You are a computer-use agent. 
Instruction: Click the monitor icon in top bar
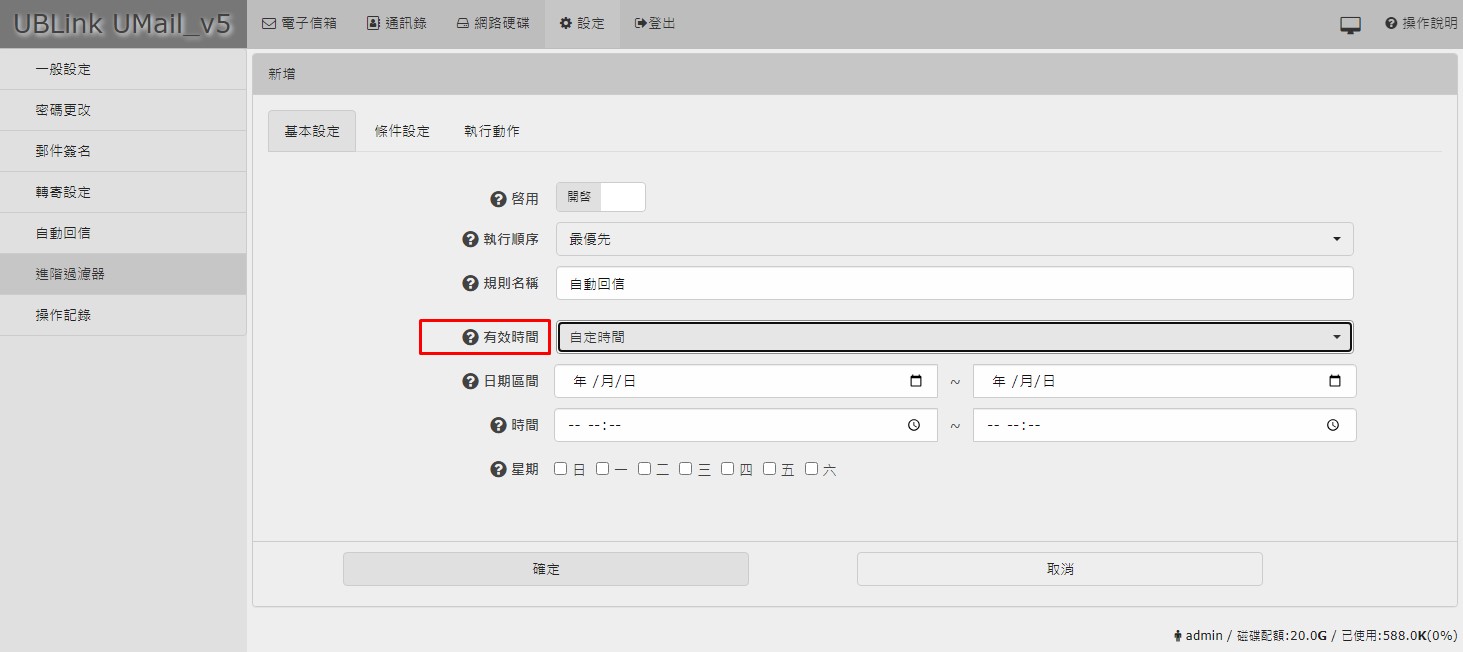pyautogui.click(x=1350, y=24)
